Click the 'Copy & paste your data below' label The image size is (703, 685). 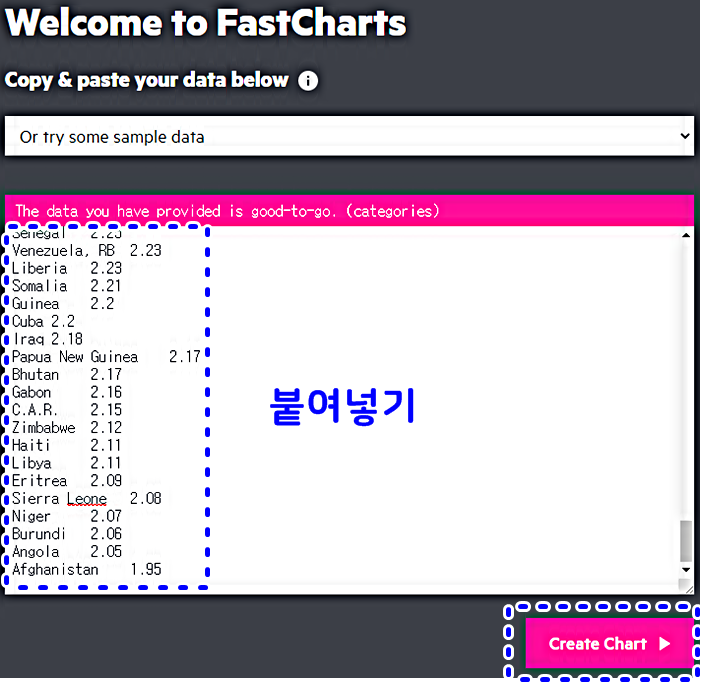click(147, 81)
